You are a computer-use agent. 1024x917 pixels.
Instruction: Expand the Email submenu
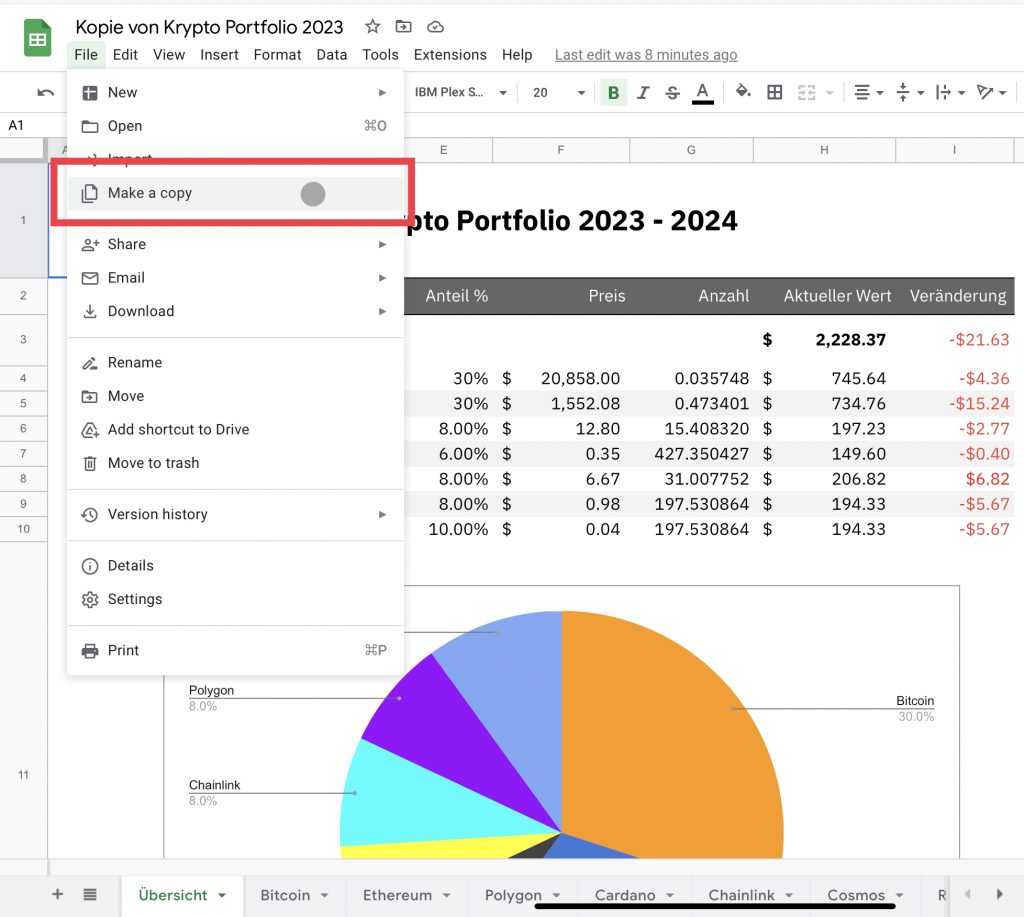(235, 278)
